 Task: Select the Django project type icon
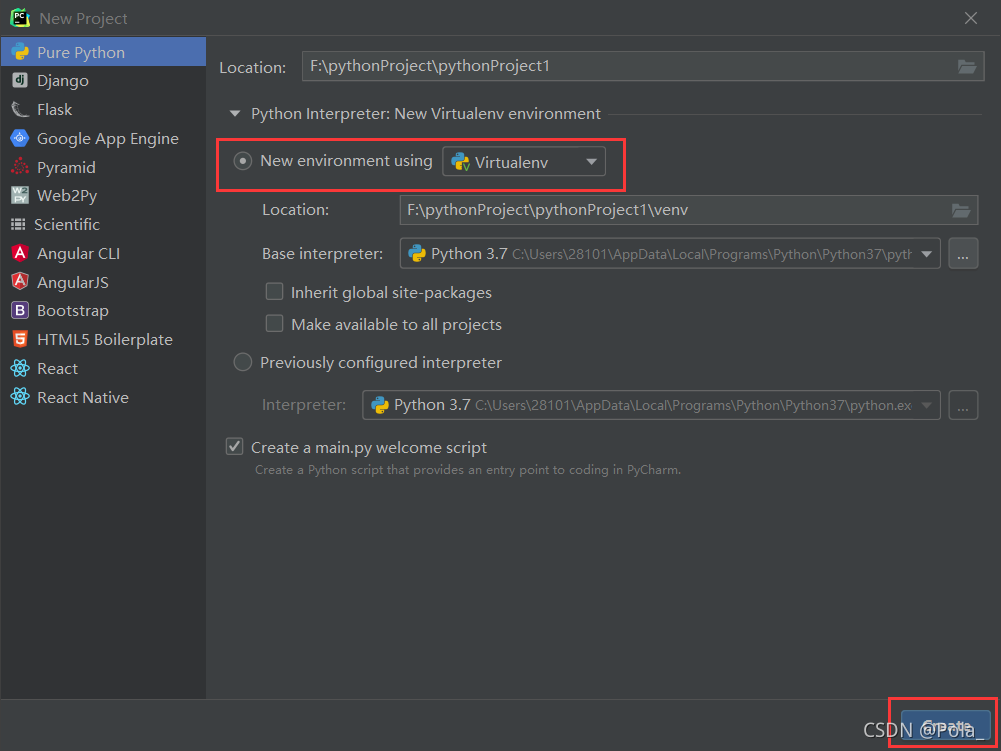(20, 80)
